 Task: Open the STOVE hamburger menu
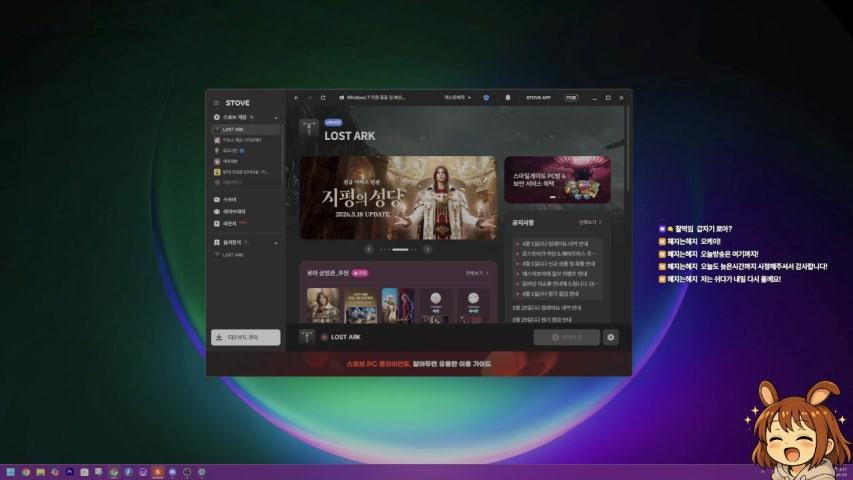[216, 102]
